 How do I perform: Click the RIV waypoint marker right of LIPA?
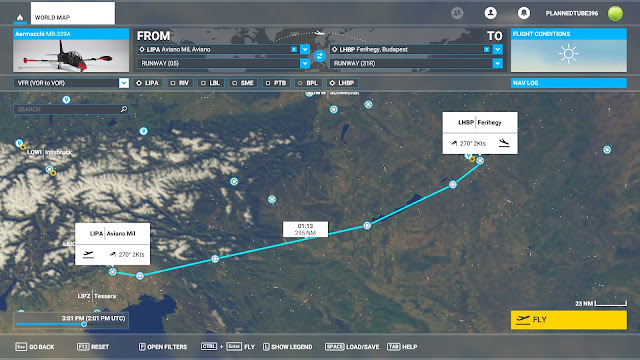[x=140, y=276]
